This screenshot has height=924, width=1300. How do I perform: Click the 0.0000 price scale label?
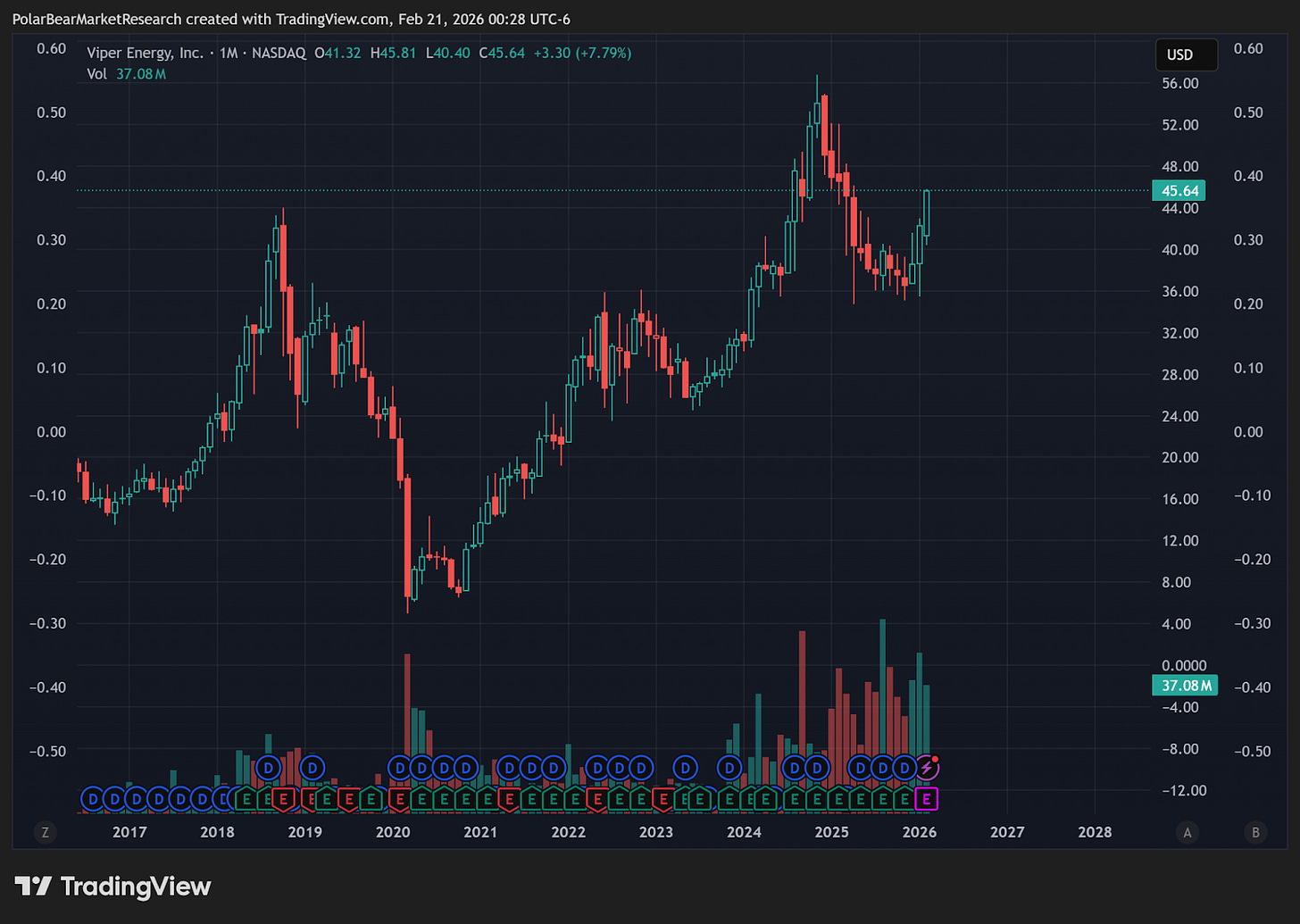[x=1184, y=666]
